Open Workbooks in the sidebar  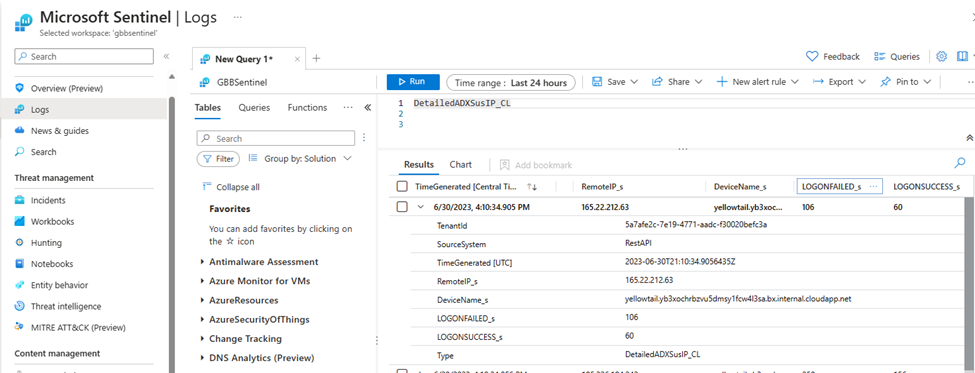[52, 221]
